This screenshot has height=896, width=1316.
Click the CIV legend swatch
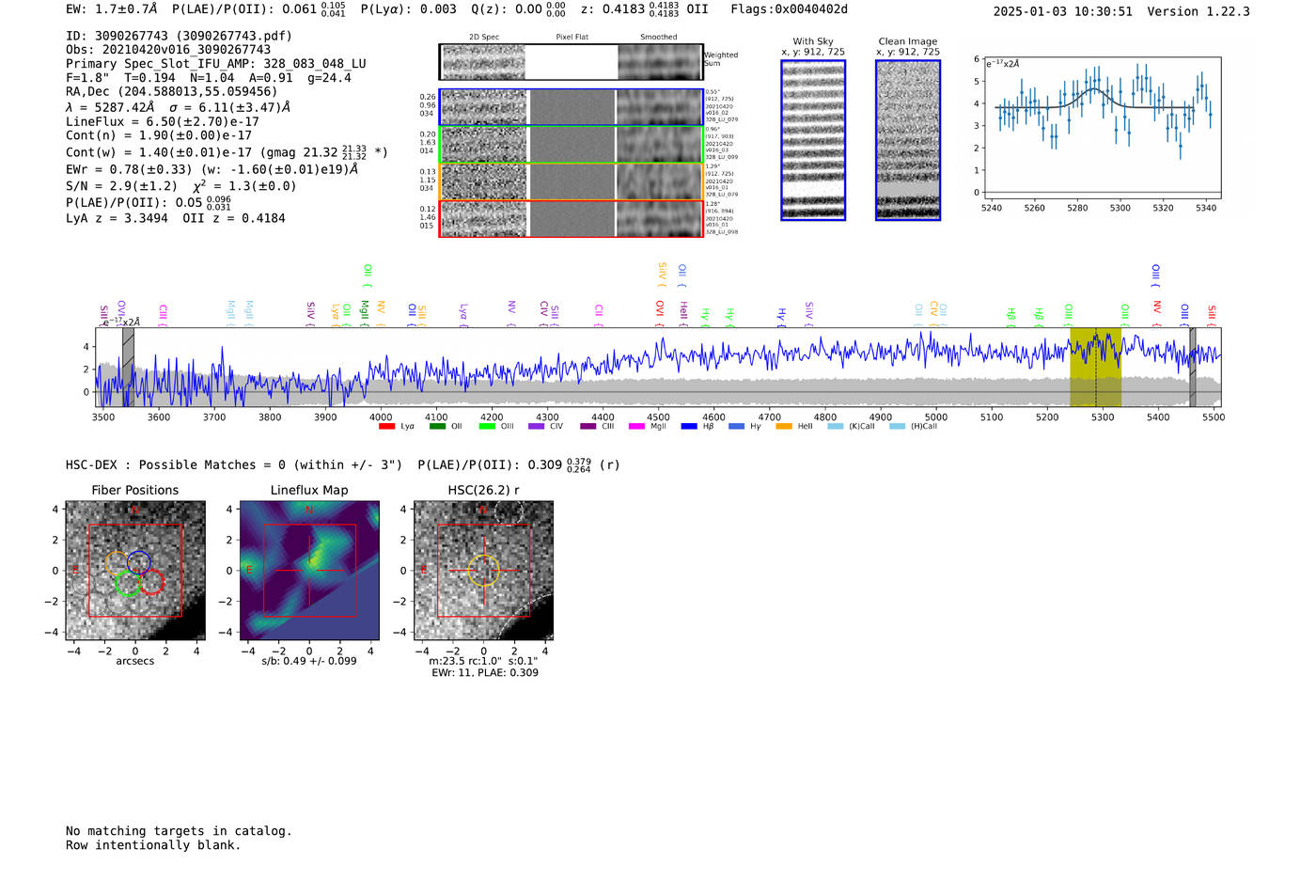(x=536, y=427)
